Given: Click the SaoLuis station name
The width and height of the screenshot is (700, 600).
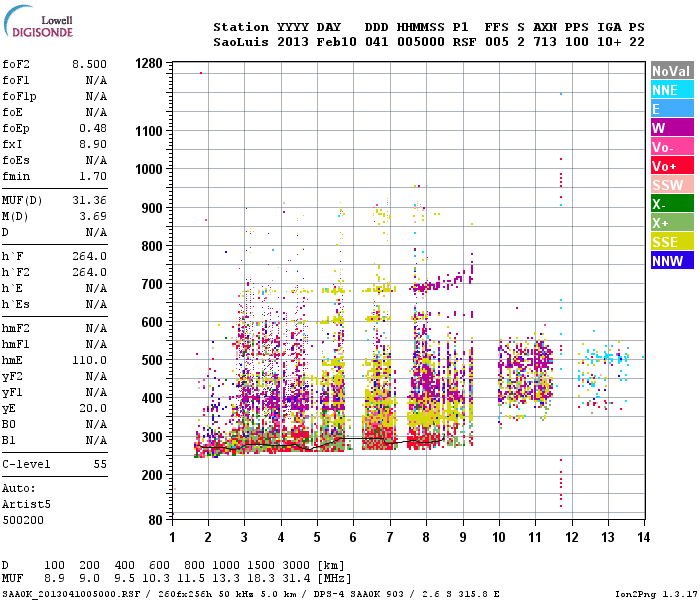Looking at the screenshot, I should (x=241, y=42).
